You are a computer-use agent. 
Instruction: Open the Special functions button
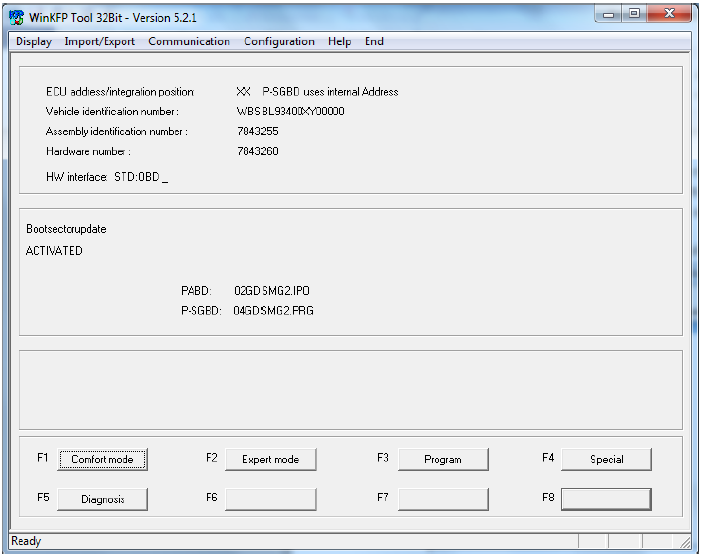click(x=606, y=459)
